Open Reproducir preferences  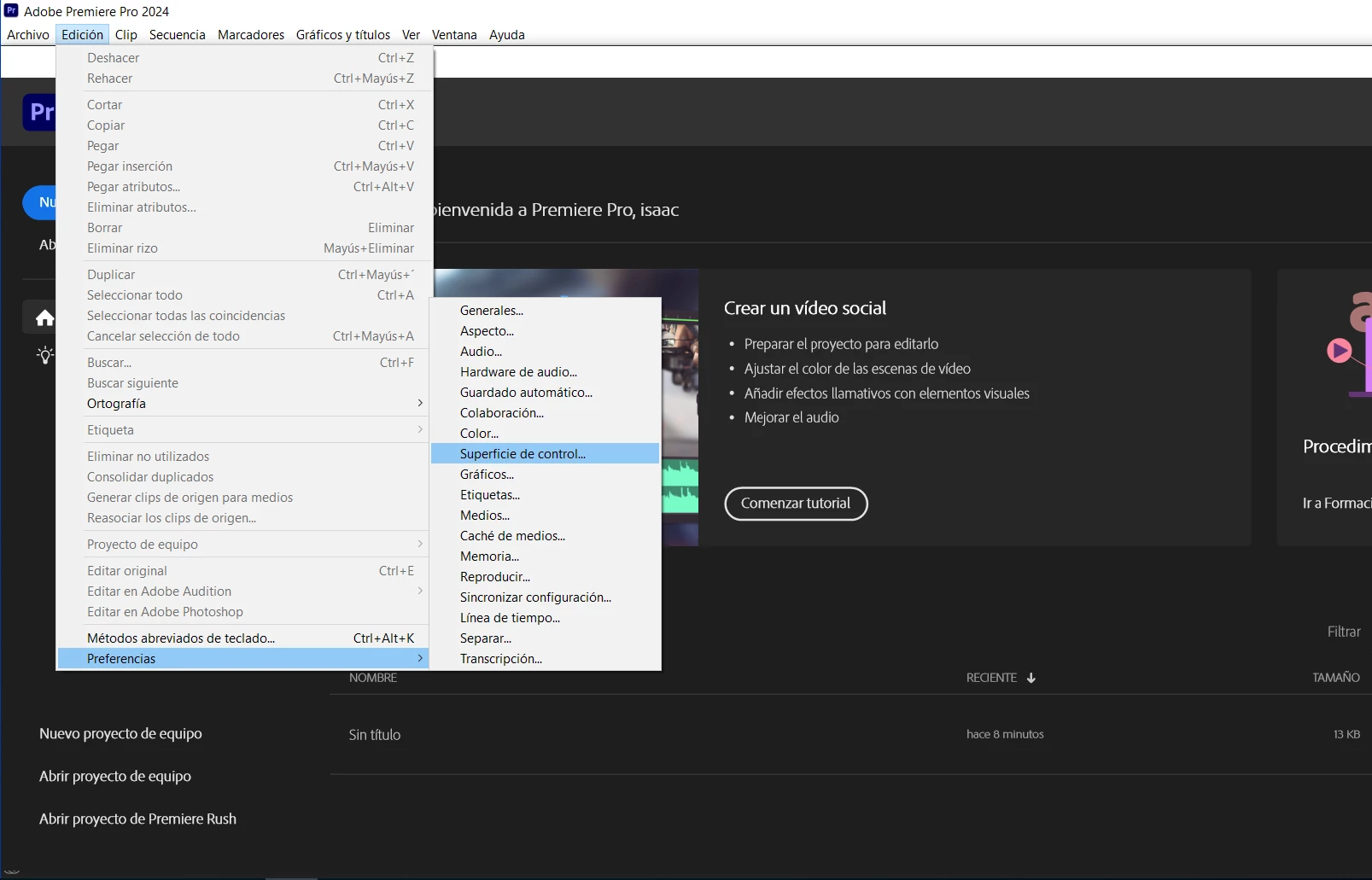pos(546,577)
